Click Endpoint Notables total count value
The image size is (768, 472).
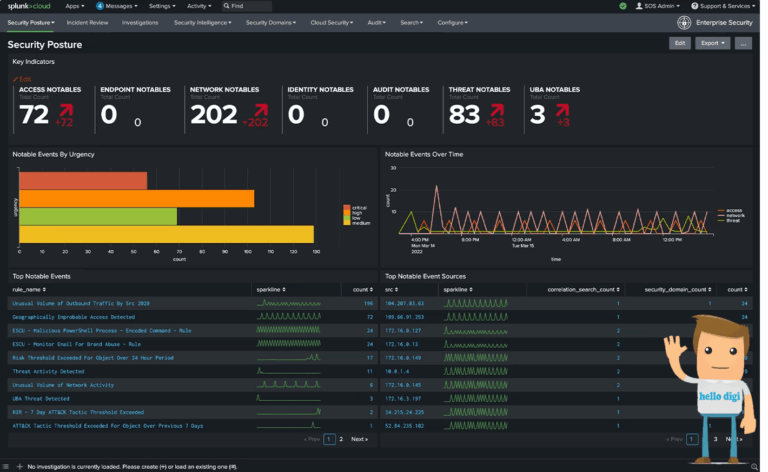(x=109, y=115)
